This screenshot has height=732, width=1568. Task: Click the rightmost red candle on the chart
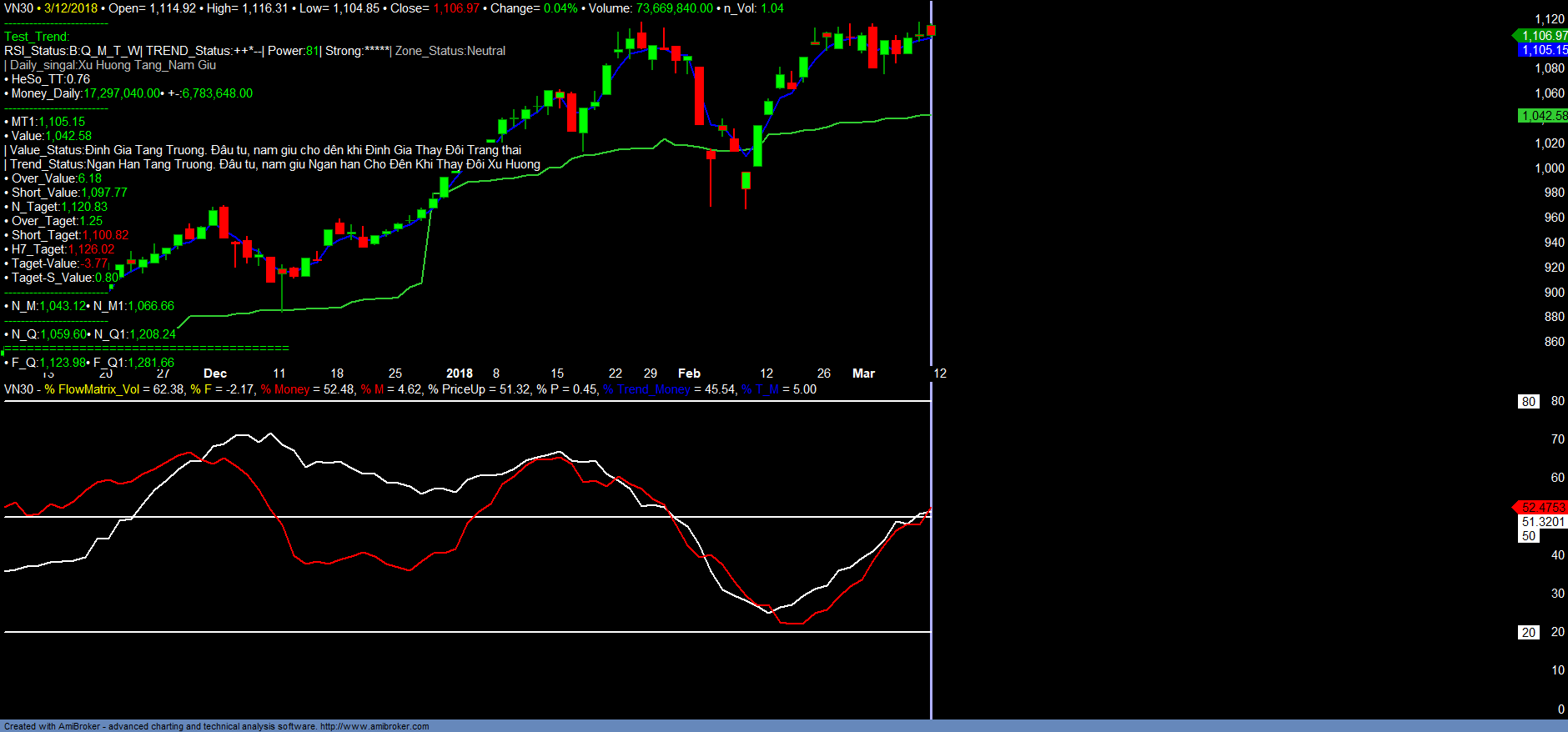(931, 30)
